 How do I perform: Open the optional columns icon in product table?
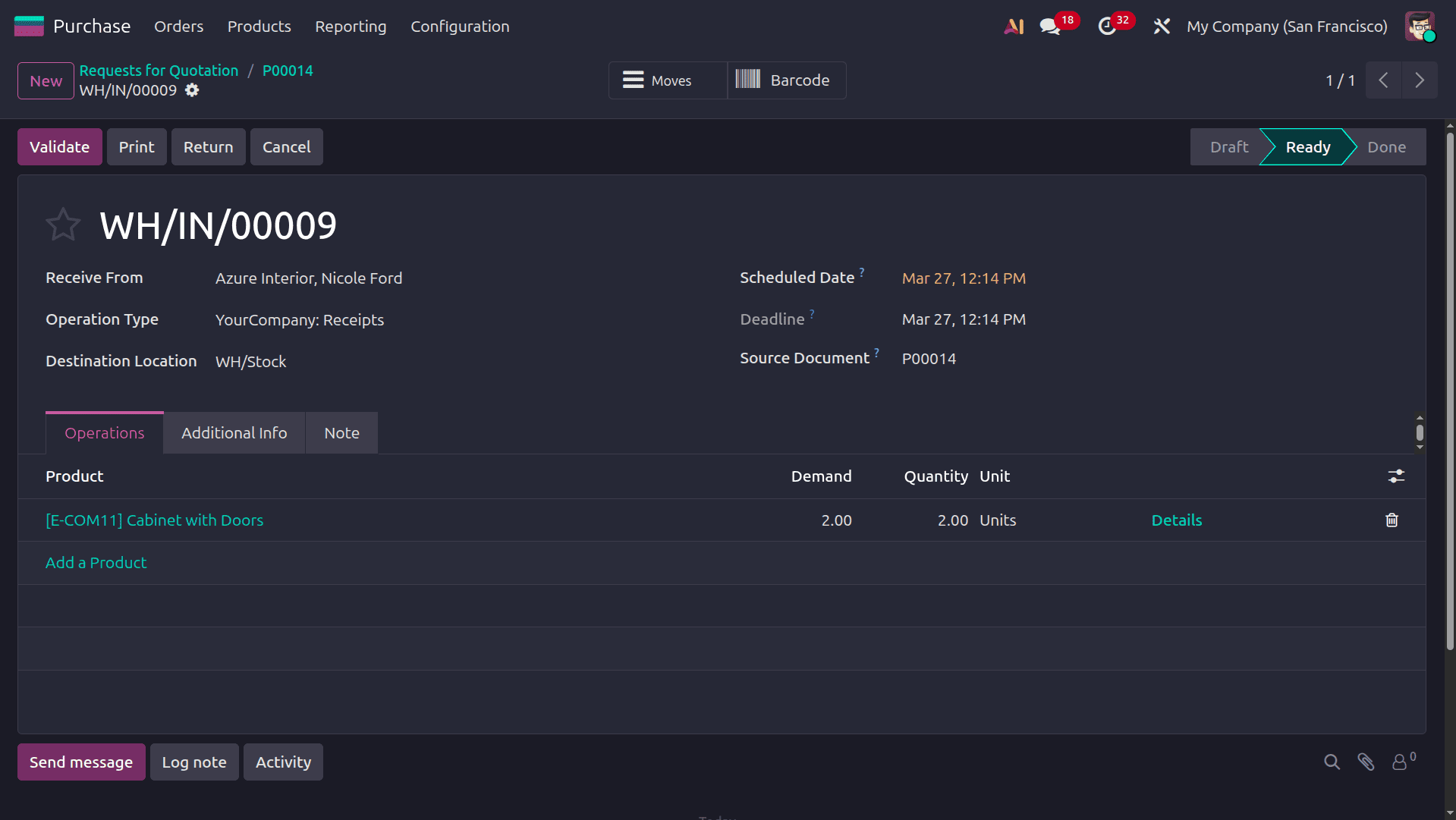tap(1398, 476)
